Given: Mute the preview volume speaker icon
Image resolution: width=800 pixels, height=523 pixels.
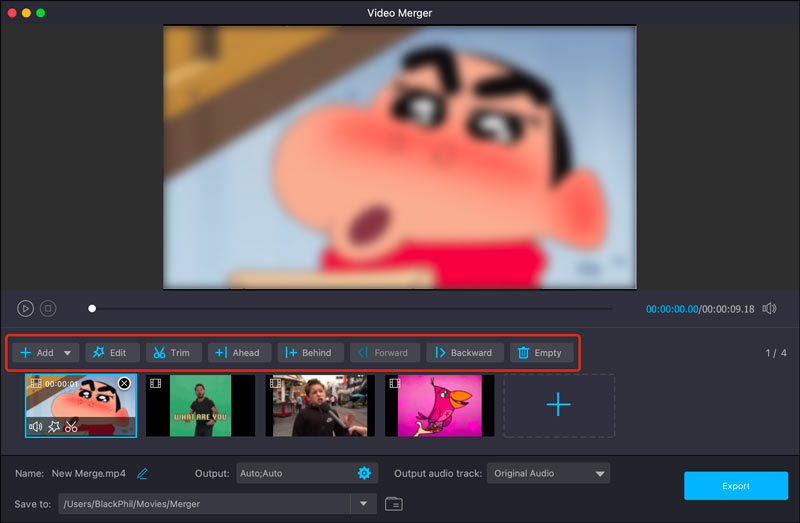Looking at the screenshot, I should pos(769,309).
